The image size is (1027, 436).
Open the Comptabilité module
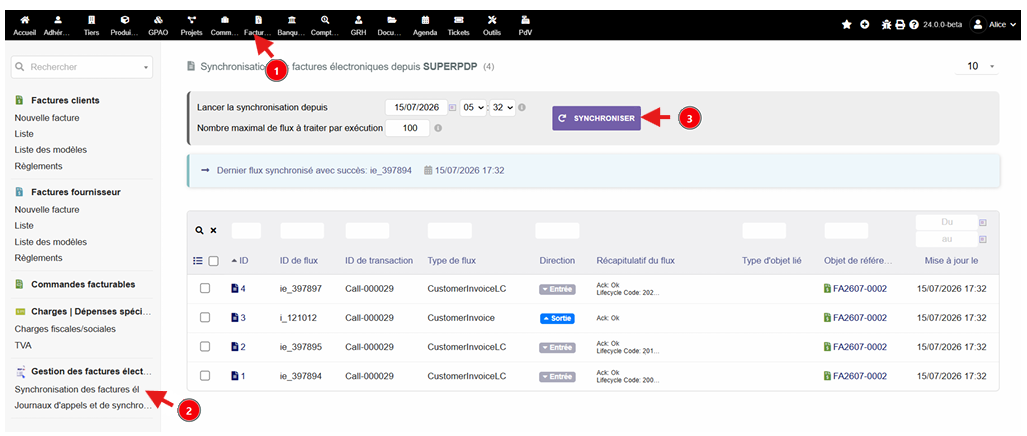pyautogui.click(x=325, y=26)
